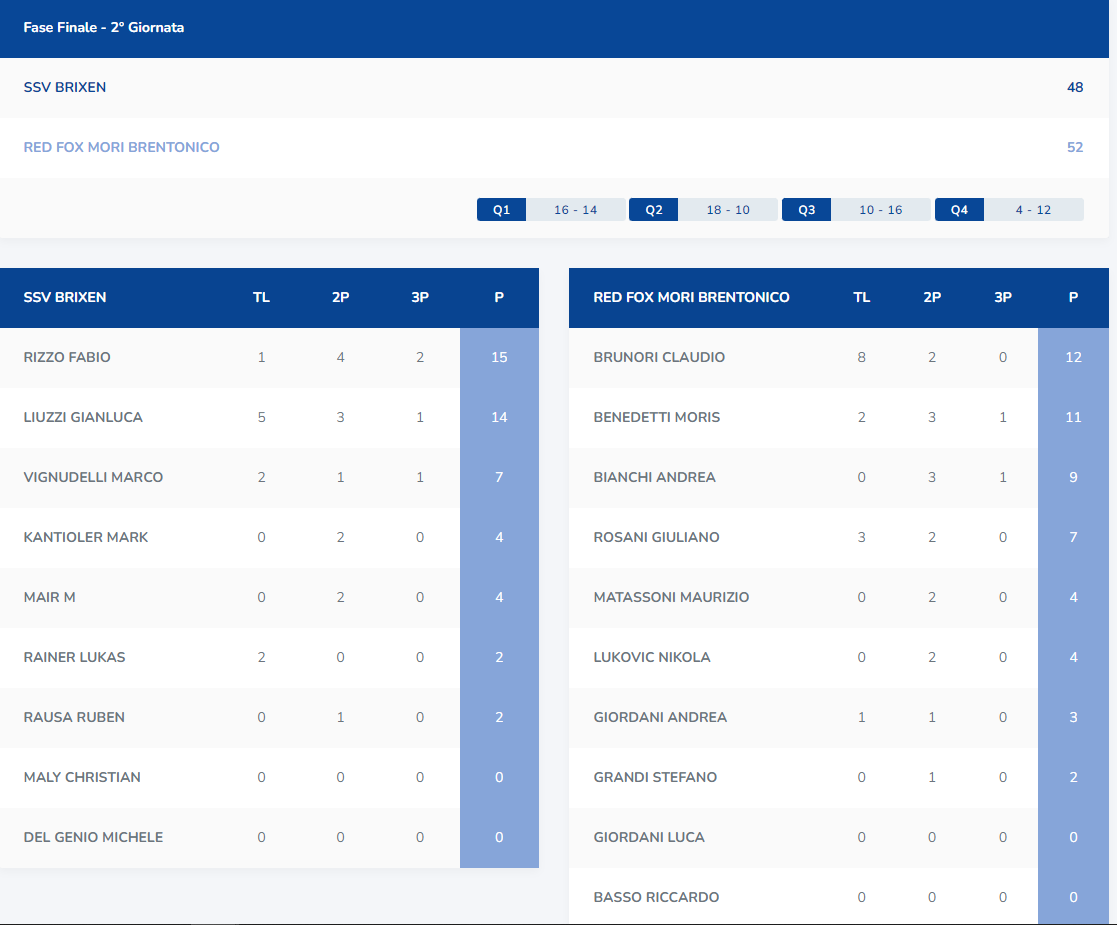Open the RED FOX MORI BRENTONICO team link
The width and height of the screenshot is (1117, 925).
121,148
